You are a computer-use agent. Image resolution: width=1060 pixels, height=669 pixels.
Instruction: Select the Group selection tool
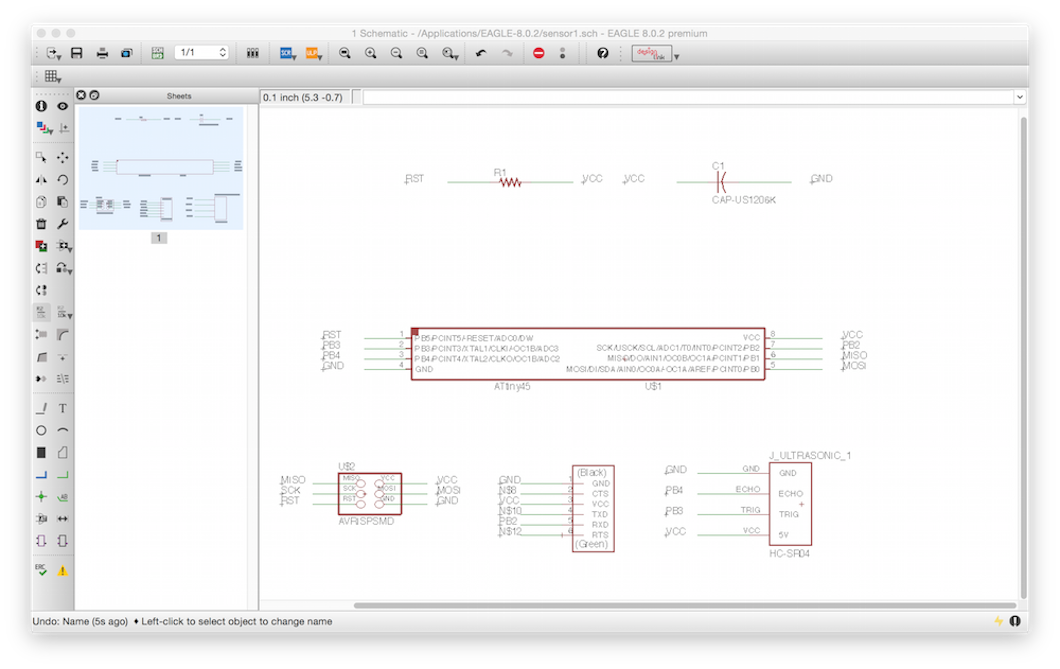[x=41, y=157]
